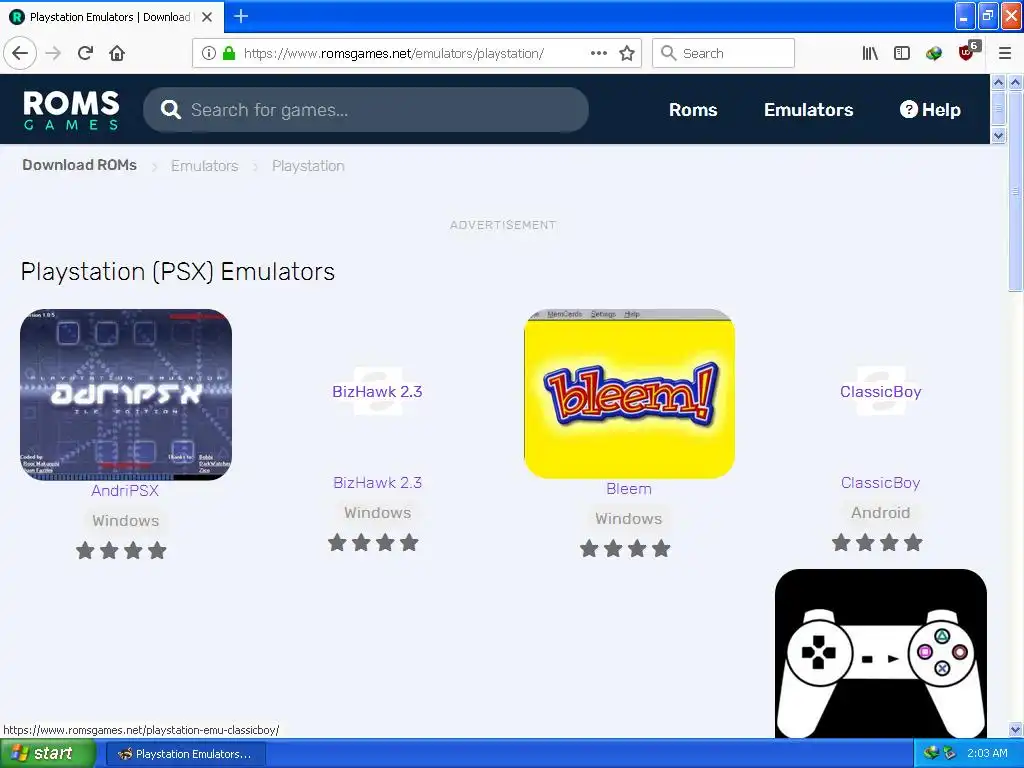Screen dimensions: 1024x768
Task: Open the lower BizHawk 2.3 title link
Action: [x=377, y=483]
